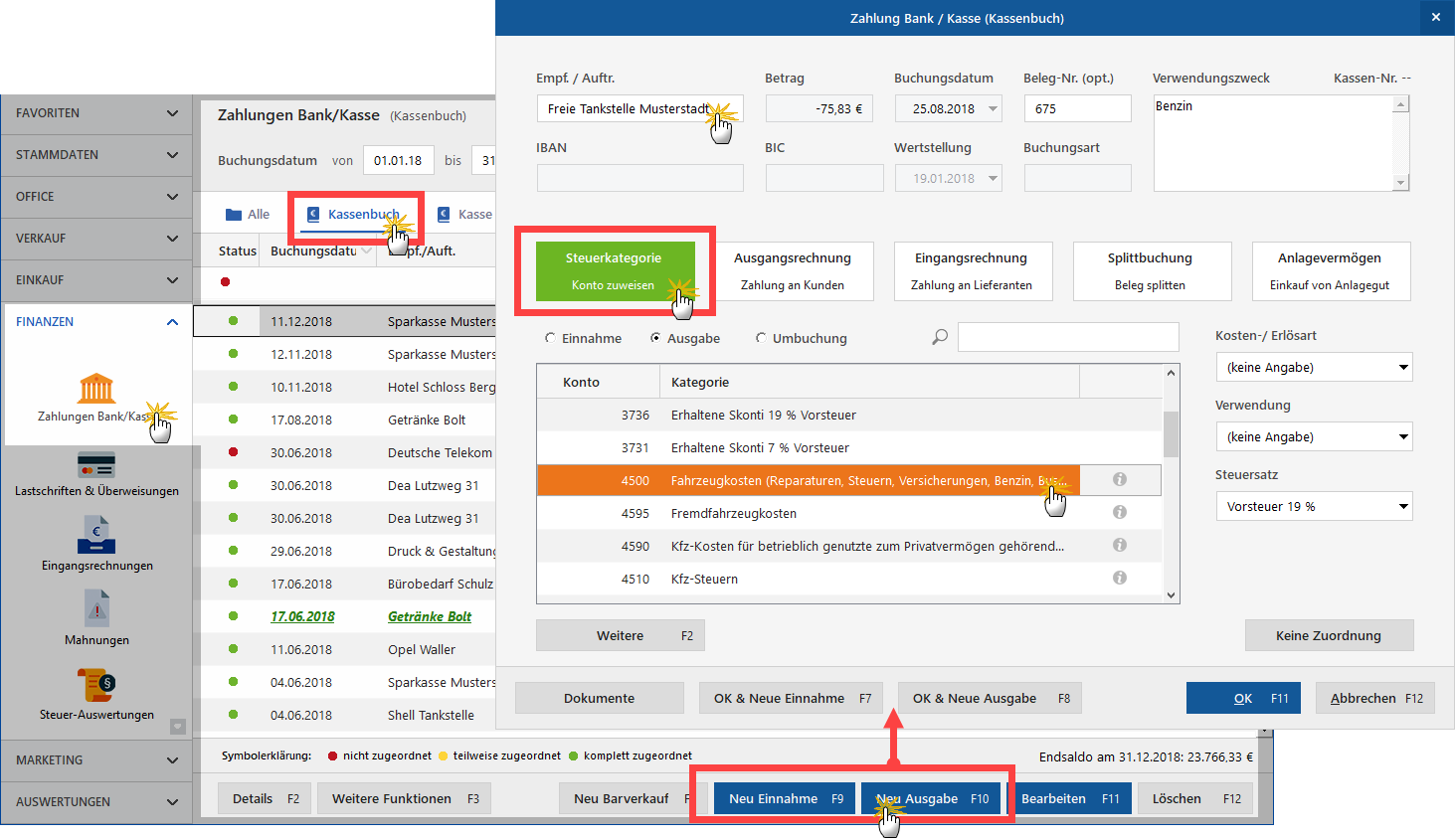Switch to Kasse tab

[465, 215]
